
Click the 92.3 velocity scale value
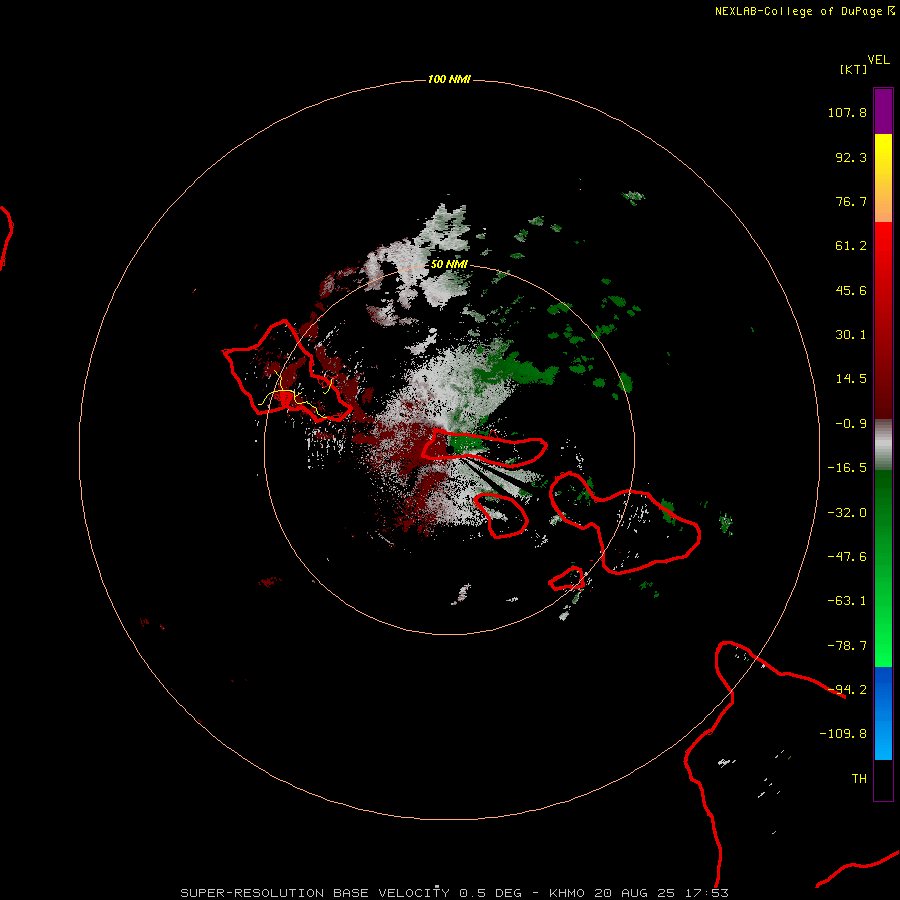pos(851,157)
